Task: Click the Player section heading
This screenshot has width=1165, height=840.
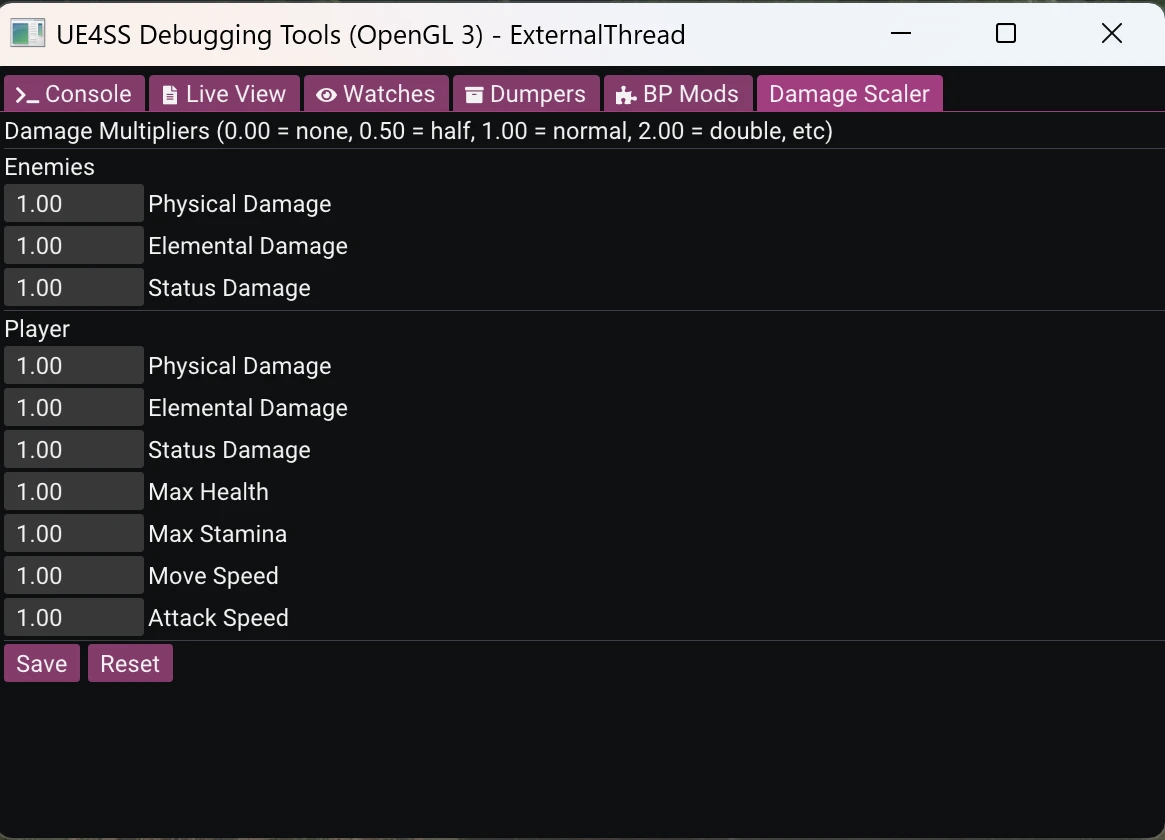Action: coord(37,329)
